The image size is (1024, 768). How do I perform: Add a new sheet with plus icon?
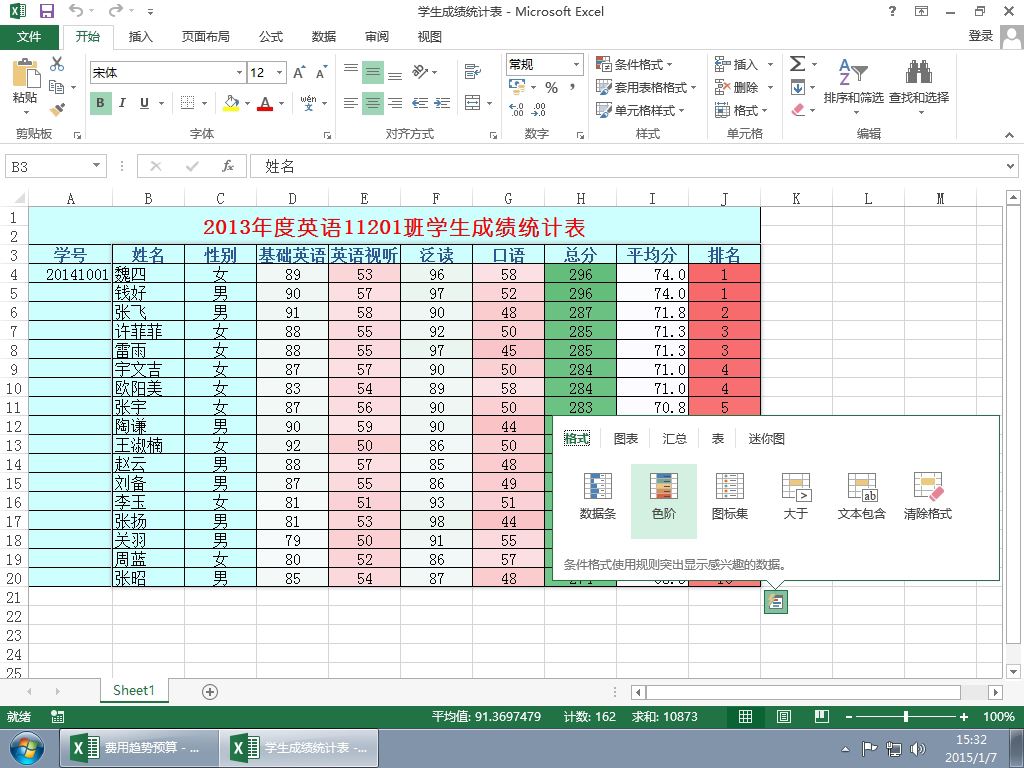click(210, 692)
